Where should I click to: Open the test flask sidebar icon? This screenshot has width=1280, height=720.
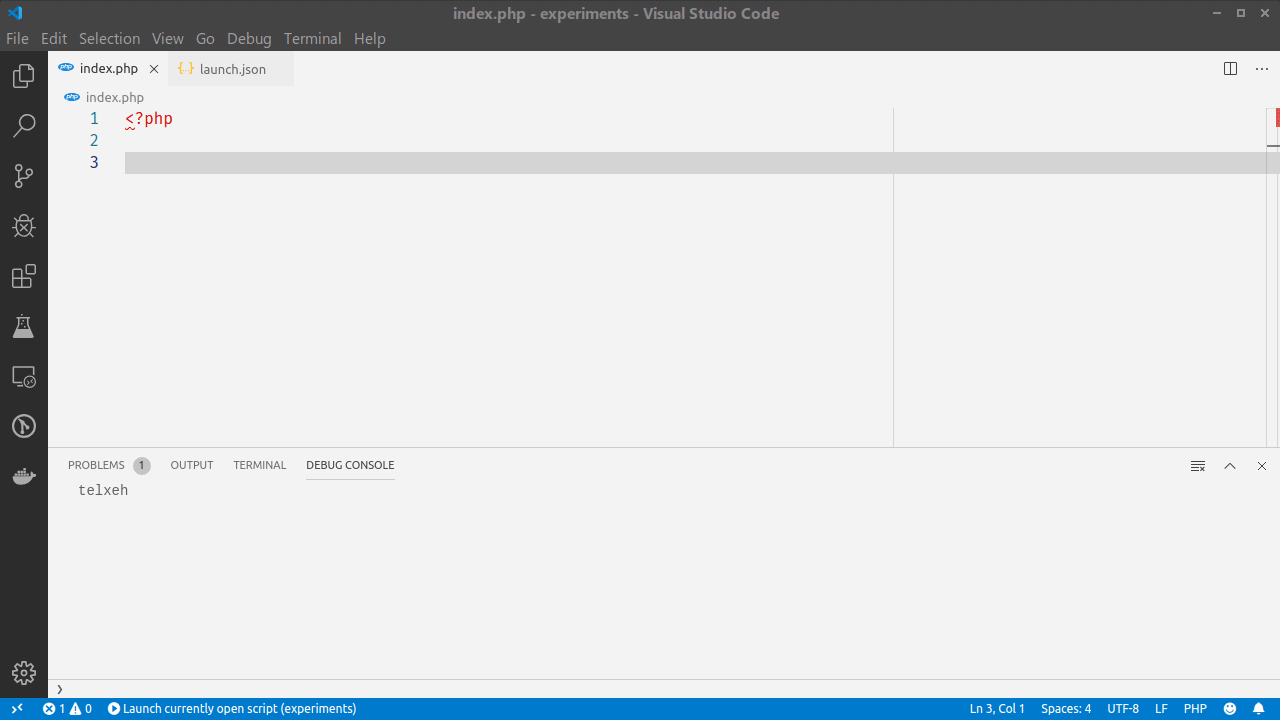tap(23, 326)
